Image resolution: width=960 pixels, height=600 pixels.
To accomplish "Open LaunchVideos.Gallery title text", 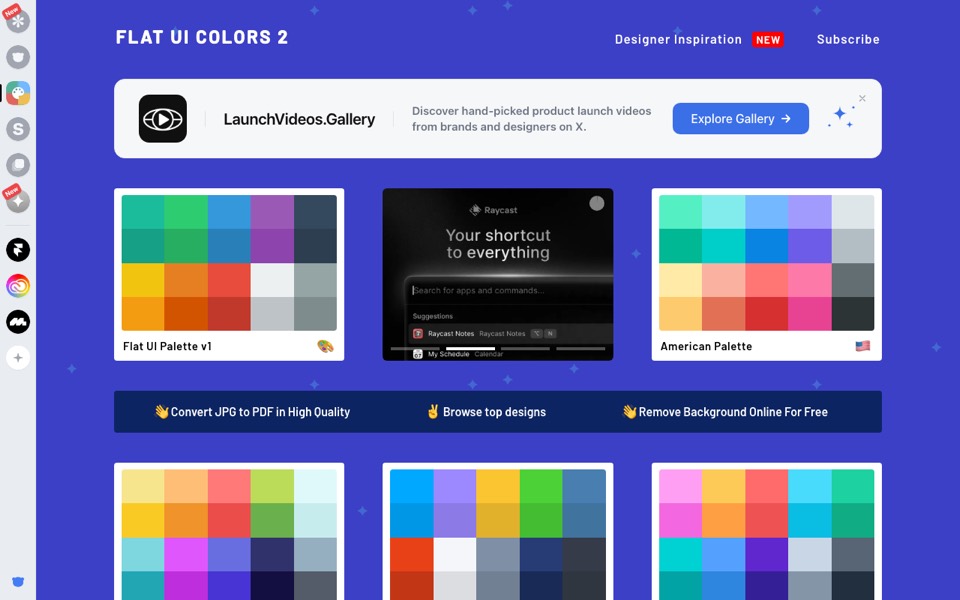I will [x=299, y=119].
